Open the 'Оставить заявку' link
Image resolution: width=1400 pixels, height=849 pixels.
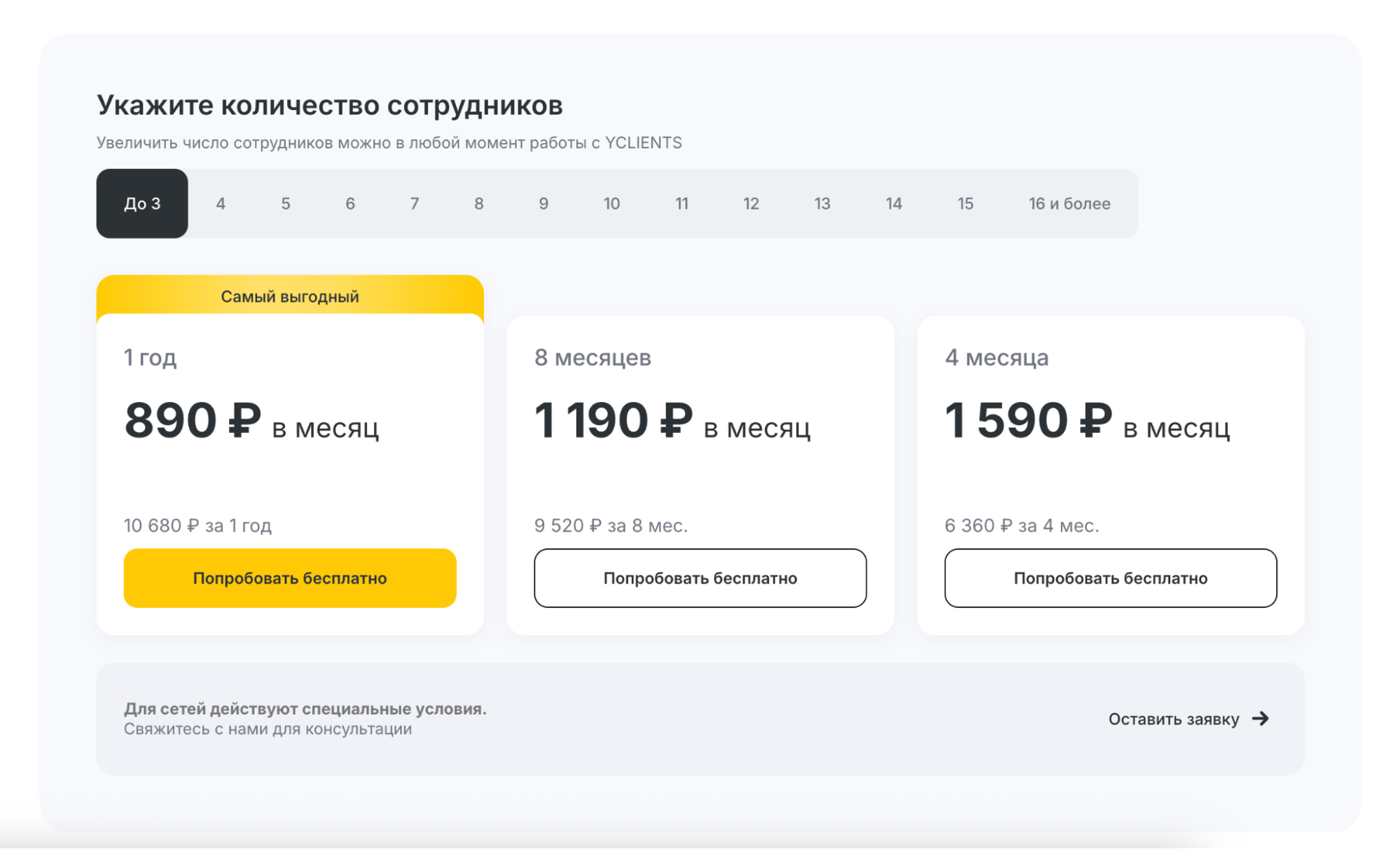pos(1173,719)
